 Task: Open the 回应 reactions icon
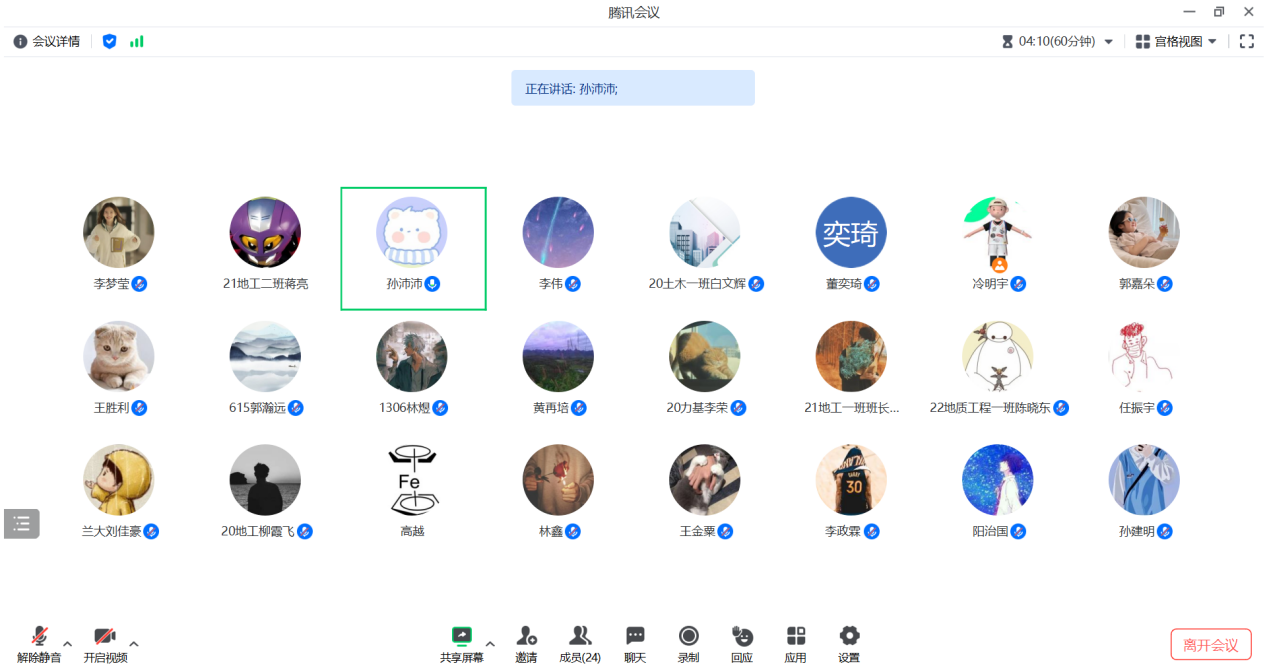click(x=742, y=636)
